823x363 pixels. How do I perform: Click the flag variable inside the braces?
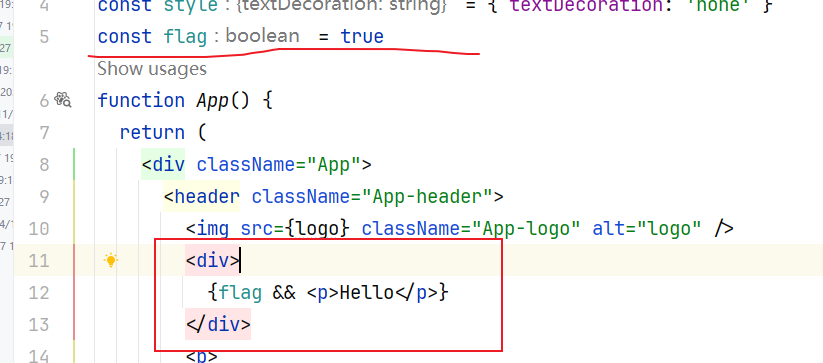pyautogui.click(x=240, y=293)
